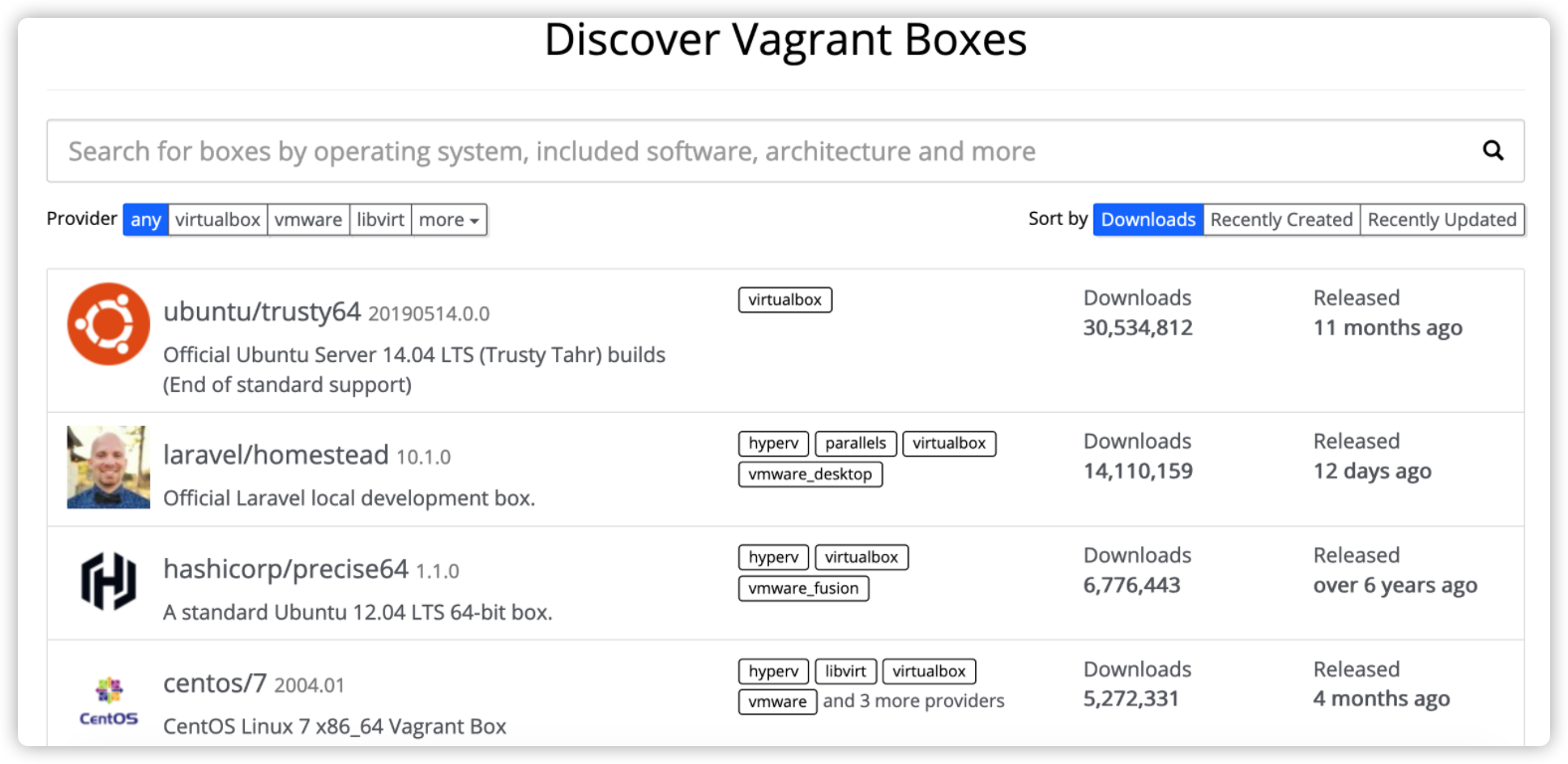Open the centos/7 box
This screenshot has width=1568, height=764.
[215, 683]
